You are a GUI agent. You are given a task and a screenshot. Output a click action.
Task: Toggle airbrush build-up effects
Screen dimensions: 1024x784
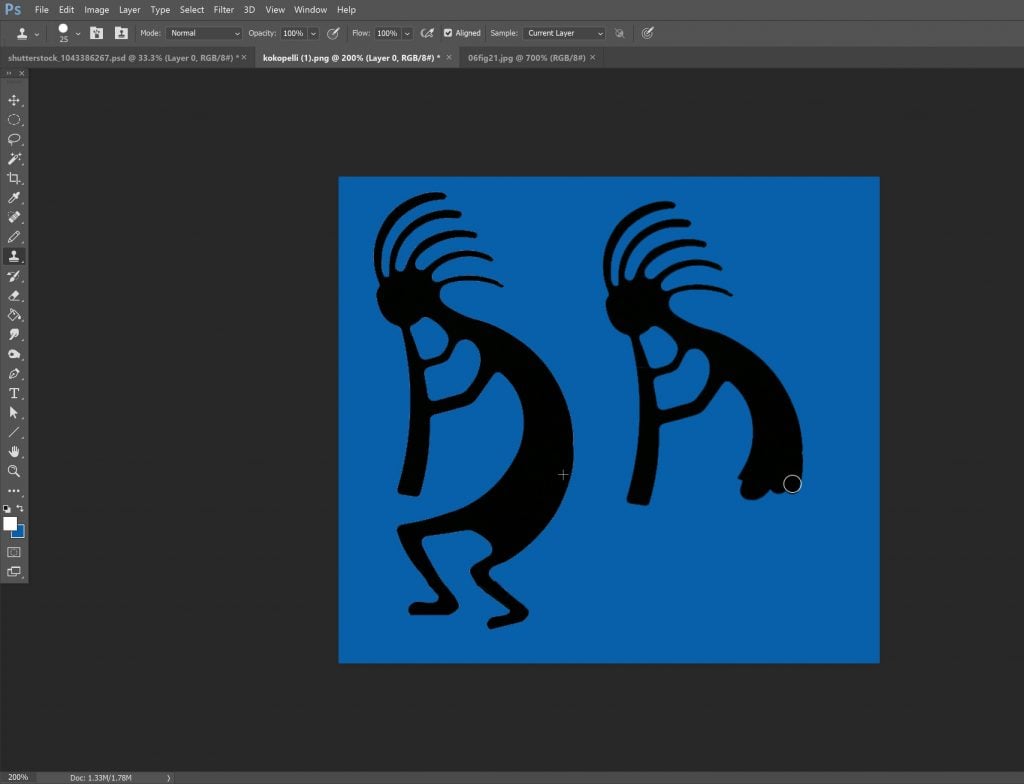point(428,33)
